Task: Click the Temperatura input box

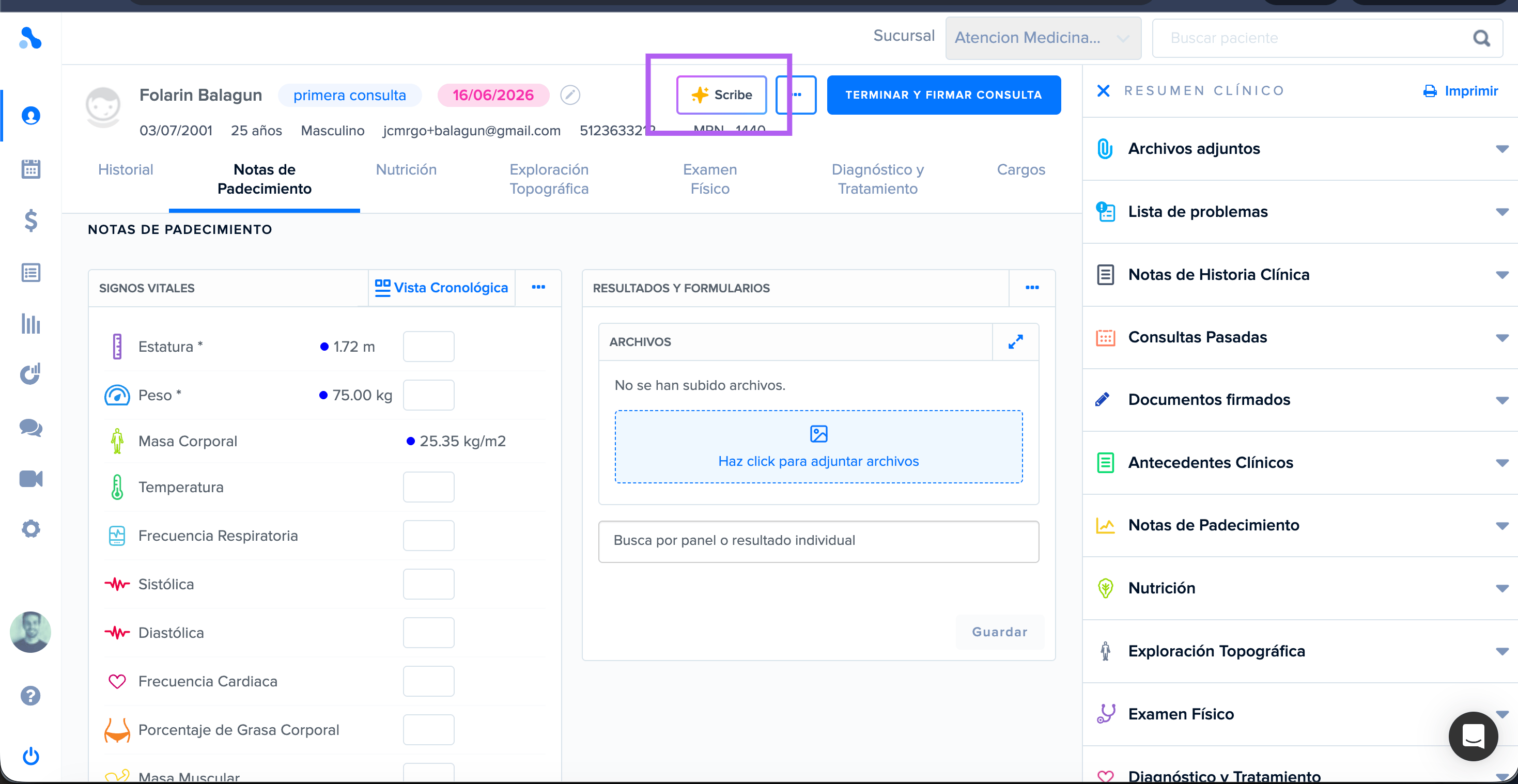Action: 428,487
